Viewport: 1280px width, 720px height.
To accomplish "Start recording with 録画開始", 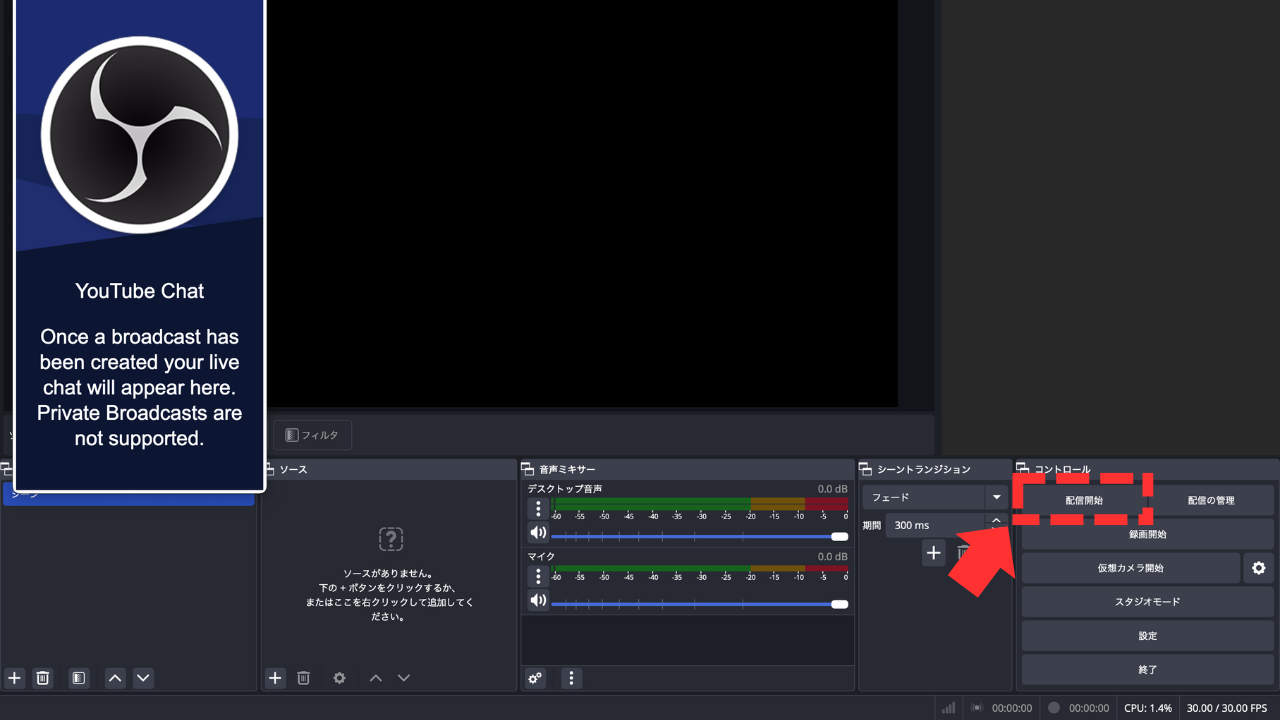I will click(1148, 534).
